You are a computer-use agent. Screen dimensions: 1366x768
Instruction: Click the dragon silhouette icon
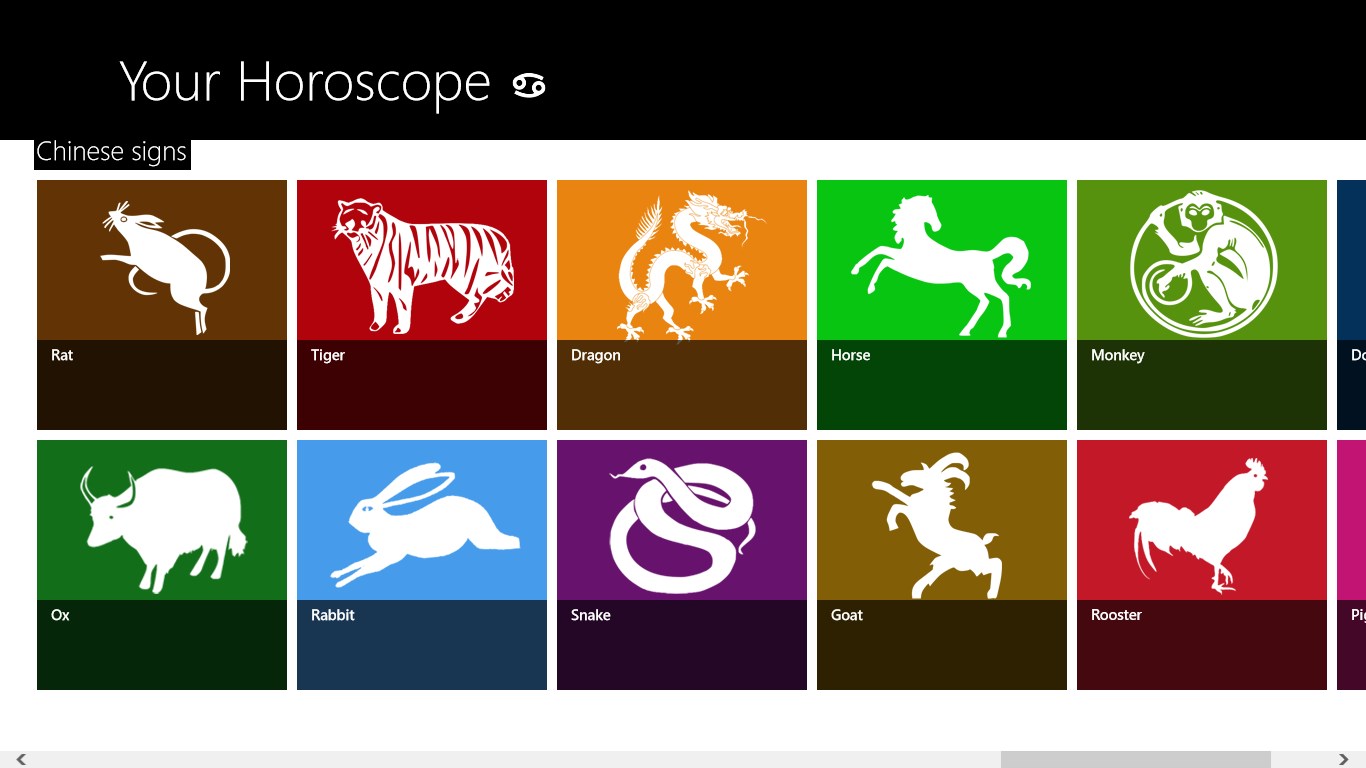point(690,266)
